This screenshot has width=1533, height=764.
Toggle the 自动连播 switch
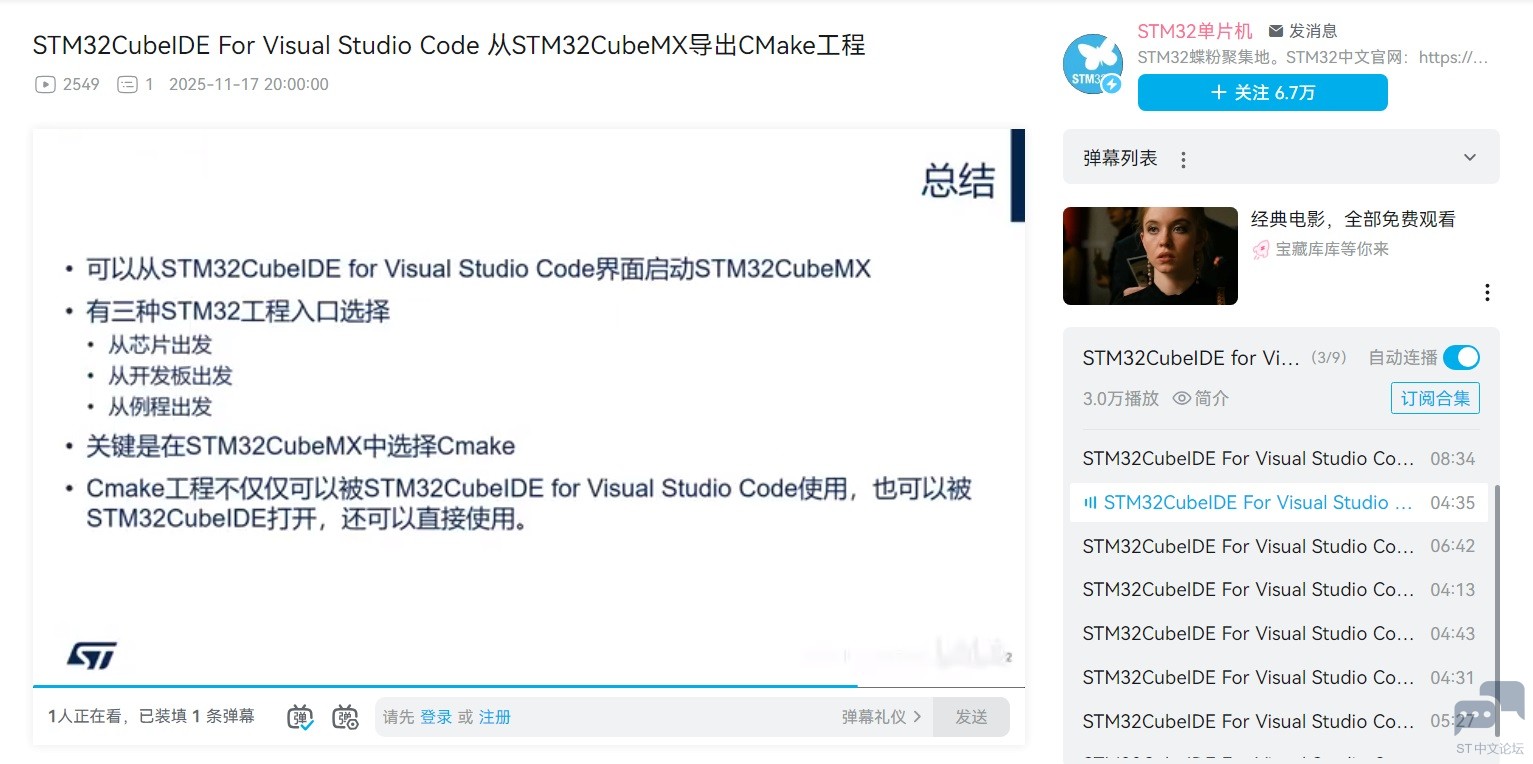point(1462,357)
